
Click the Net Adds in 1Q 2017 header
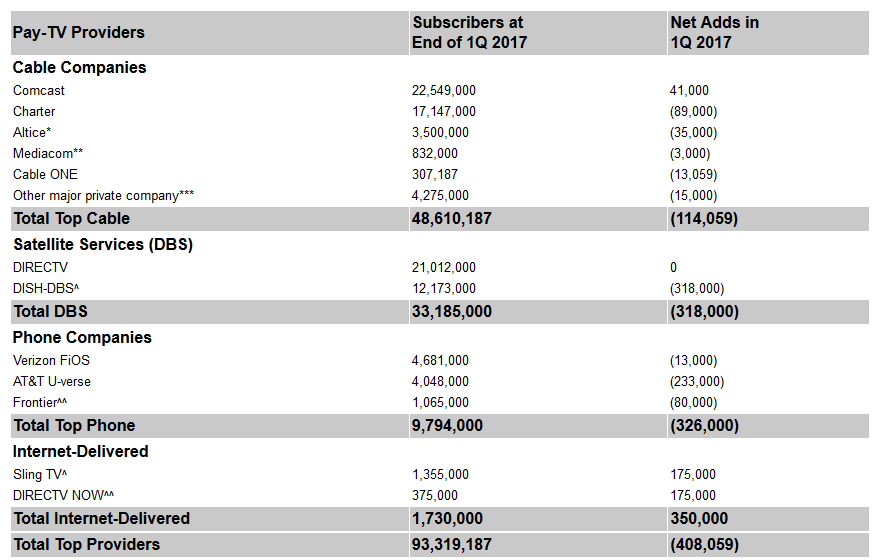click(715, 32)
